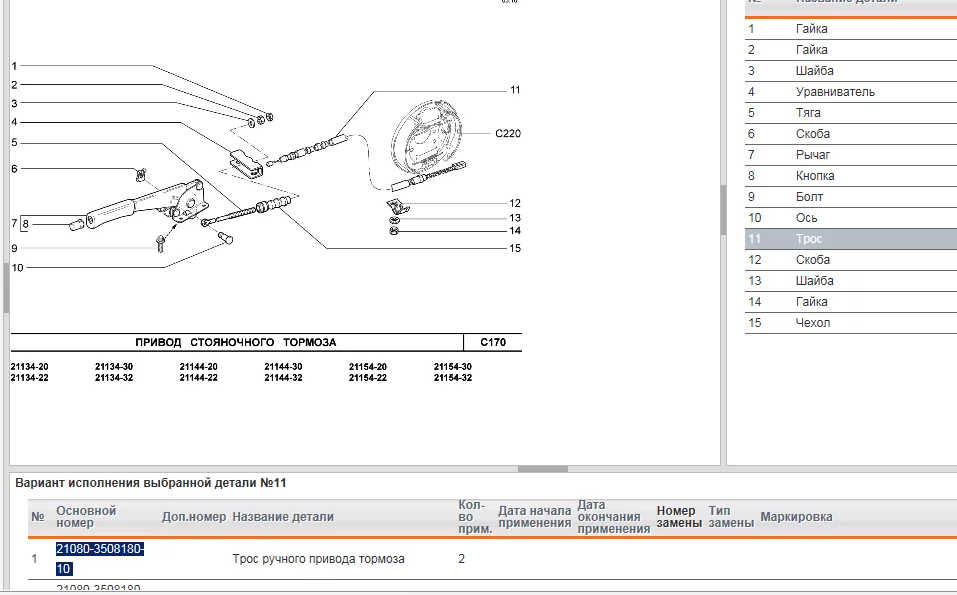
Task: Click callout number 12 in diagram
Action: [x=515, y=203]
